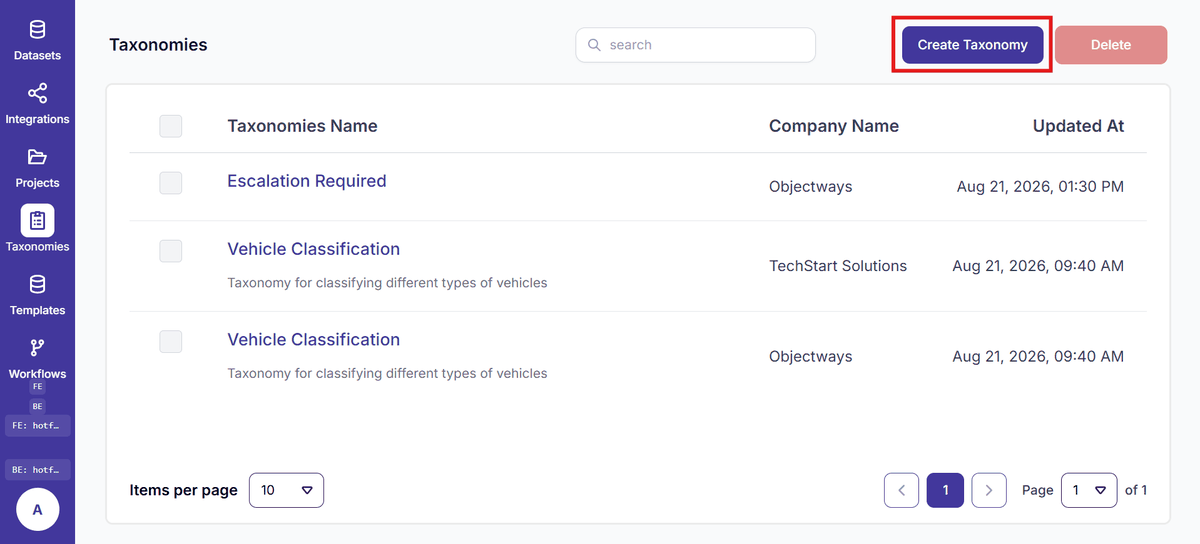This screenshot has width=1200, height=544.
Task: Click the Taxonomies sidebar label
Action: coord(37,246)
